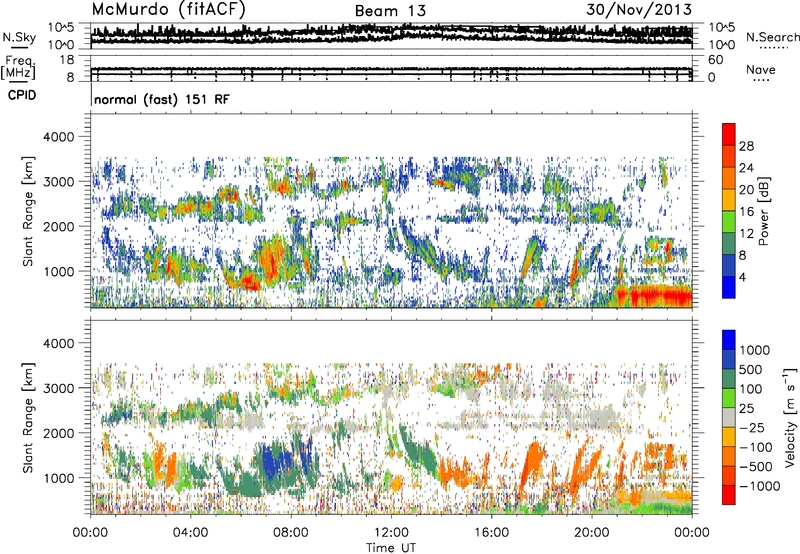The image size is (800, 554).
Task: Pick the red top segment of the power colorbar
Action: [729, 135]
